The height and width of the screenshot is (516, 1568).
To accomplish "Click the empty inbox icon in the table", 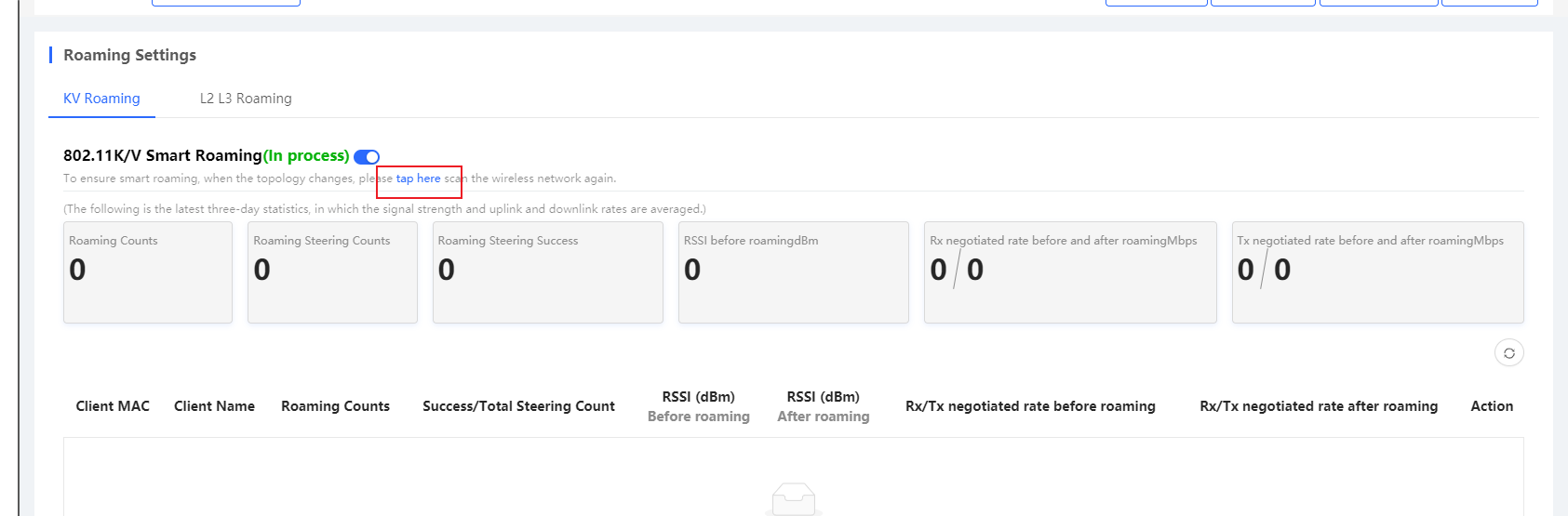I will pos(794,499).
